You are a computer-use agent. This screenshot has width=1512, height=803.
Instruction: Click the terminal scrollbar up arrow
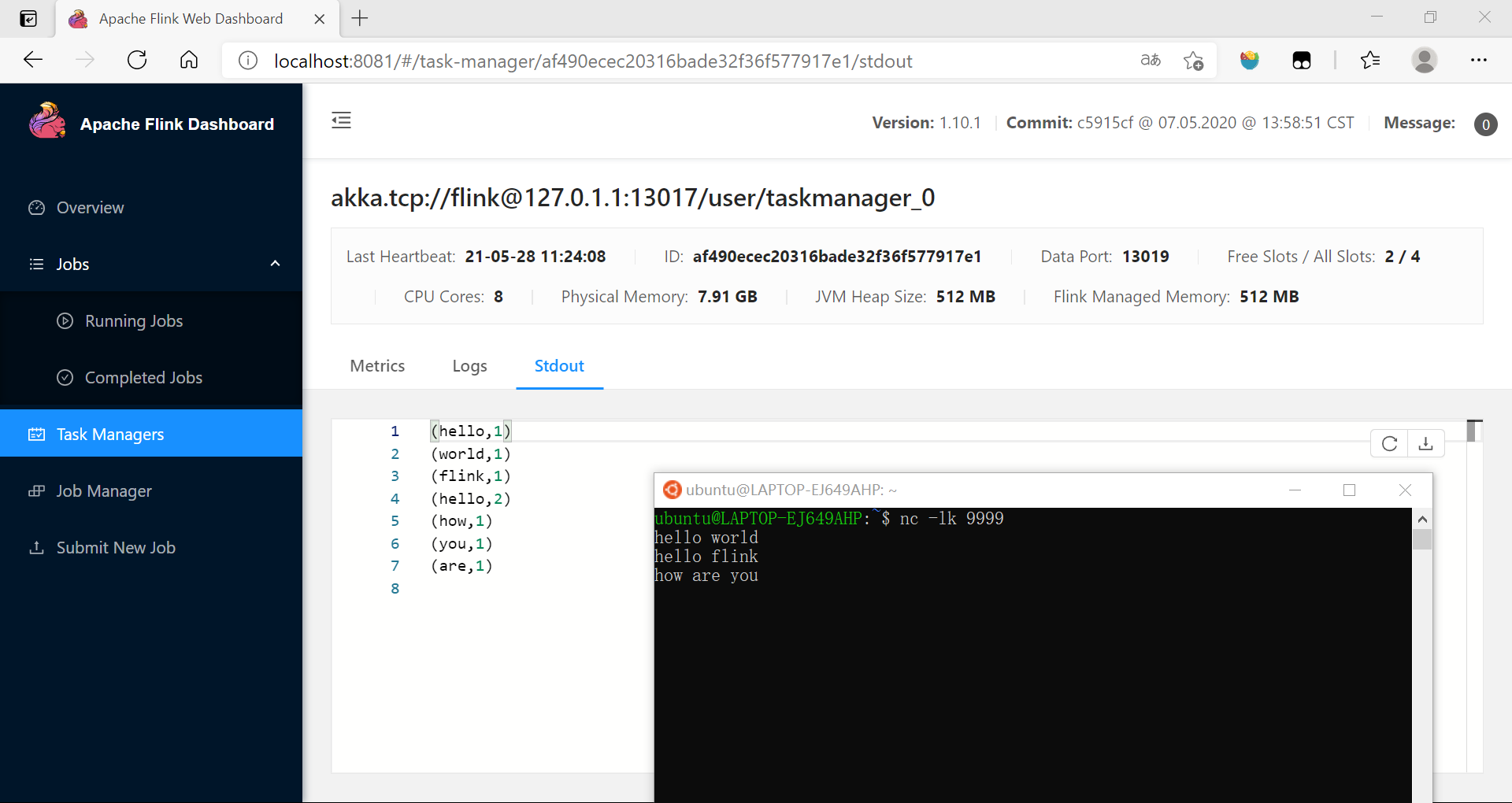[1422, 520]
